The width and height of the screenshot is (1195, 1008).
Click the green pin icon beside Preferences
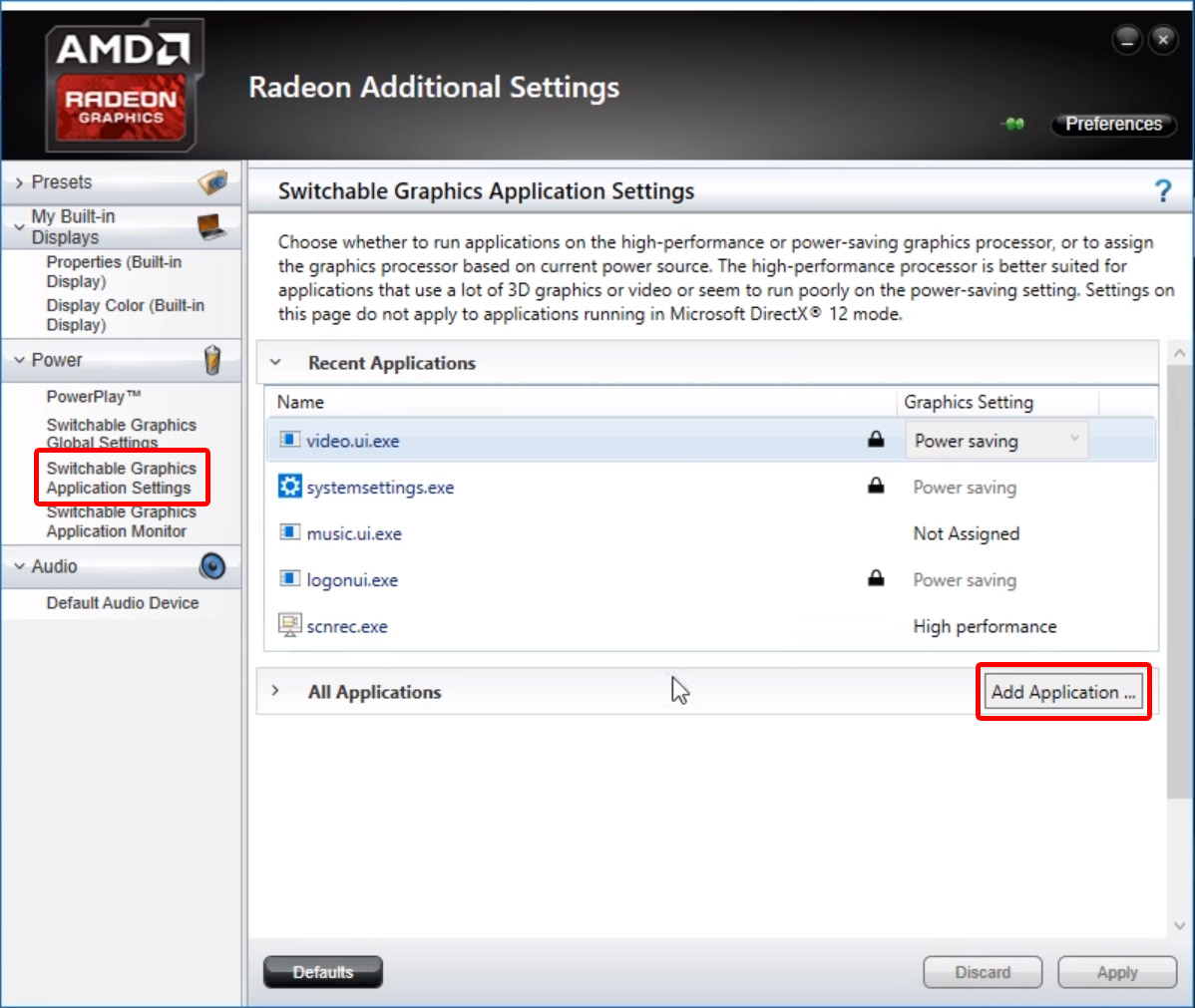(1013, 124)
